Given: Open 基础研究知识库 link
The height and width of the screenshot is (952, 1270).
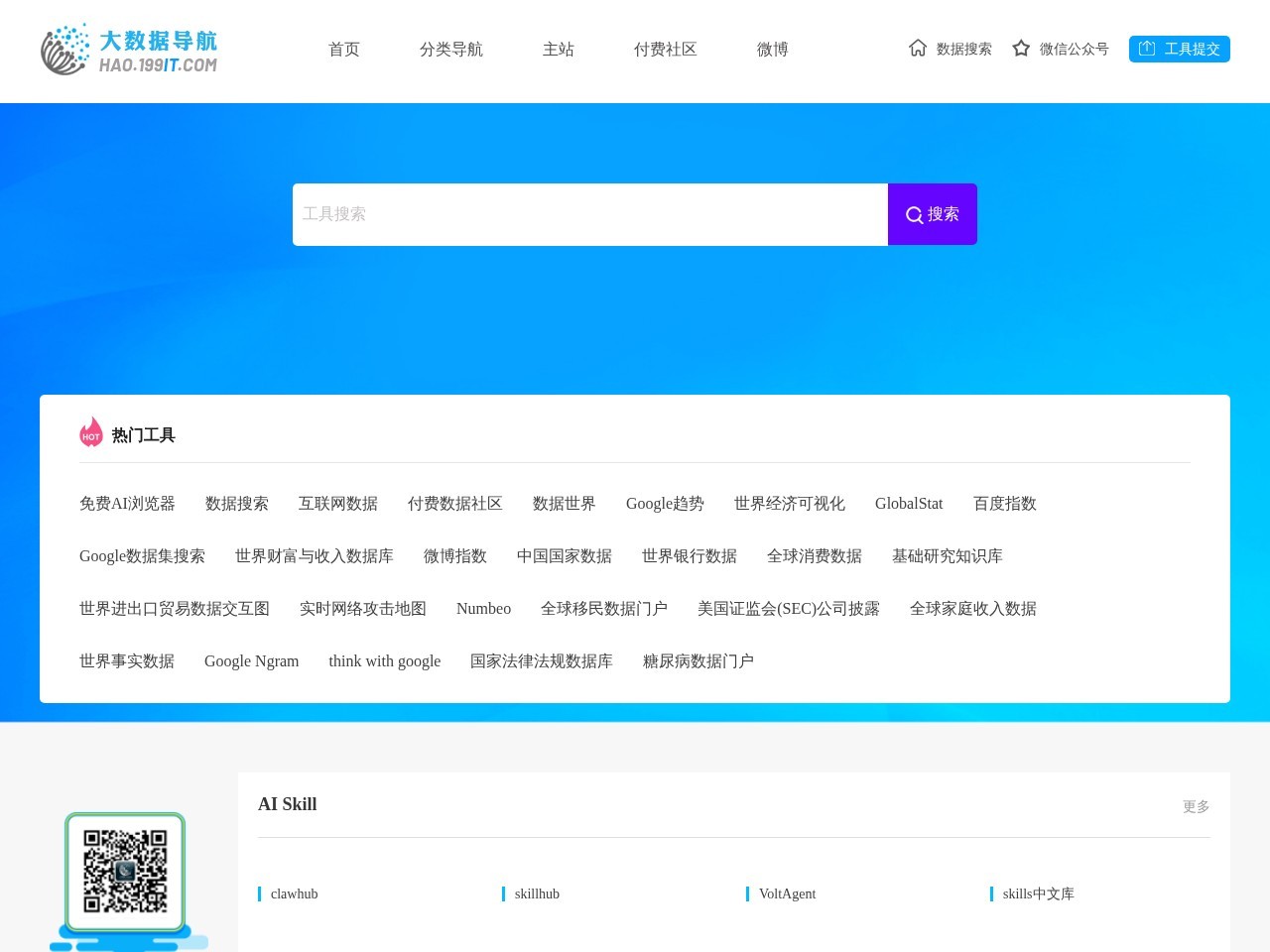Looking at the screenshot, I should [948, 556].
